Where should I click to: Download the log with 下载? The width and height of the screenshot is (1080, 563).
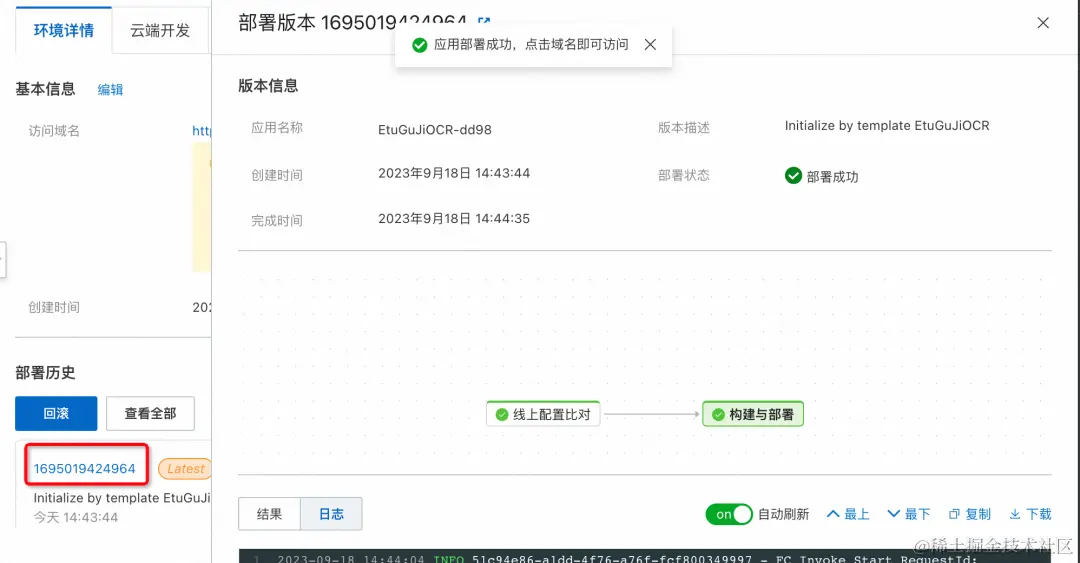[x=1030, y=514]
